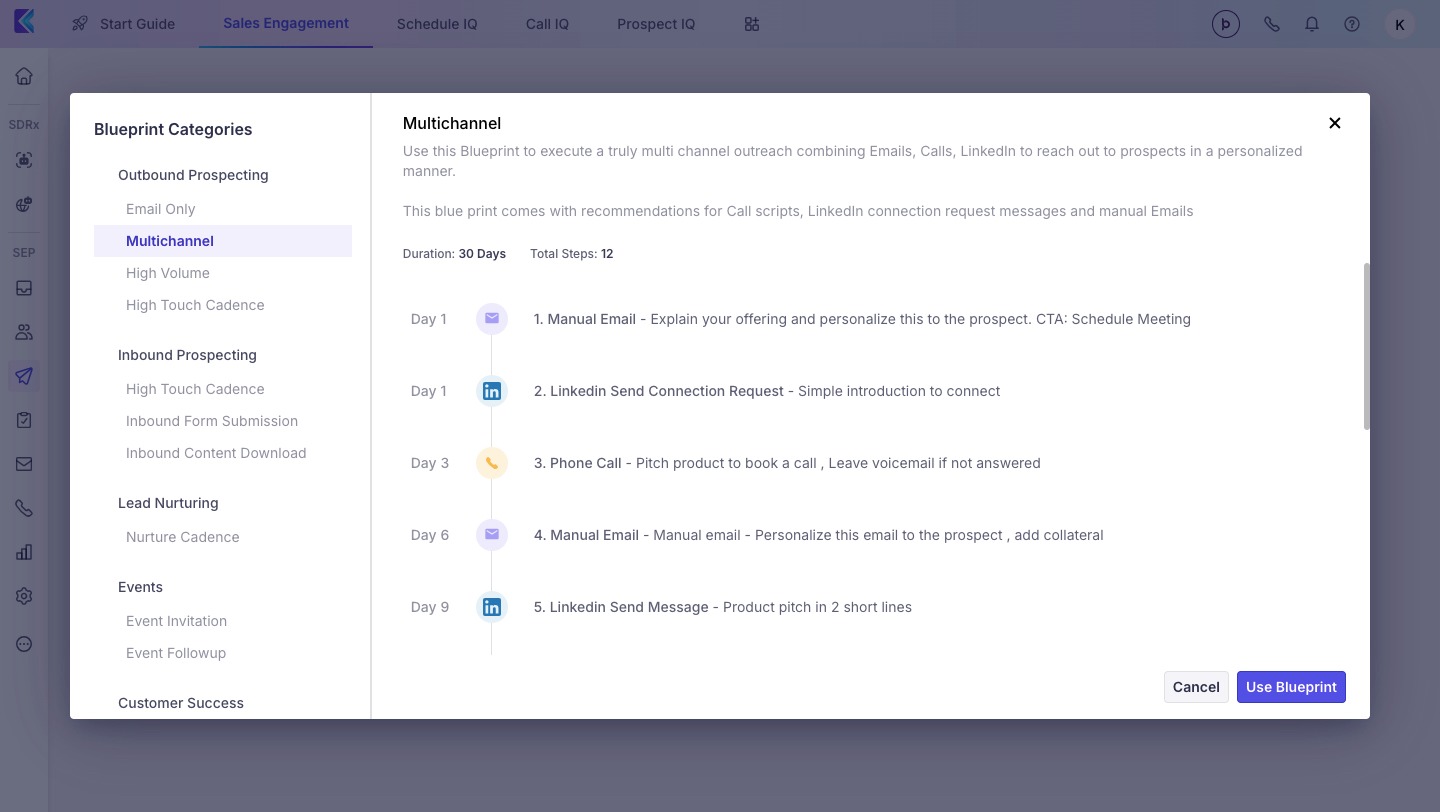Viewport: 1440px width, 812px height.
Task: Click the Cancel button
Action: [1196, 687]
